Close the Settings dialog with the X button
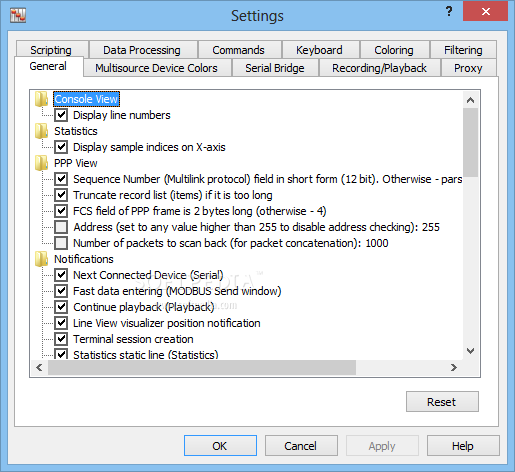The width and height of the screenshot is (515, 472). tap(485, 12)
